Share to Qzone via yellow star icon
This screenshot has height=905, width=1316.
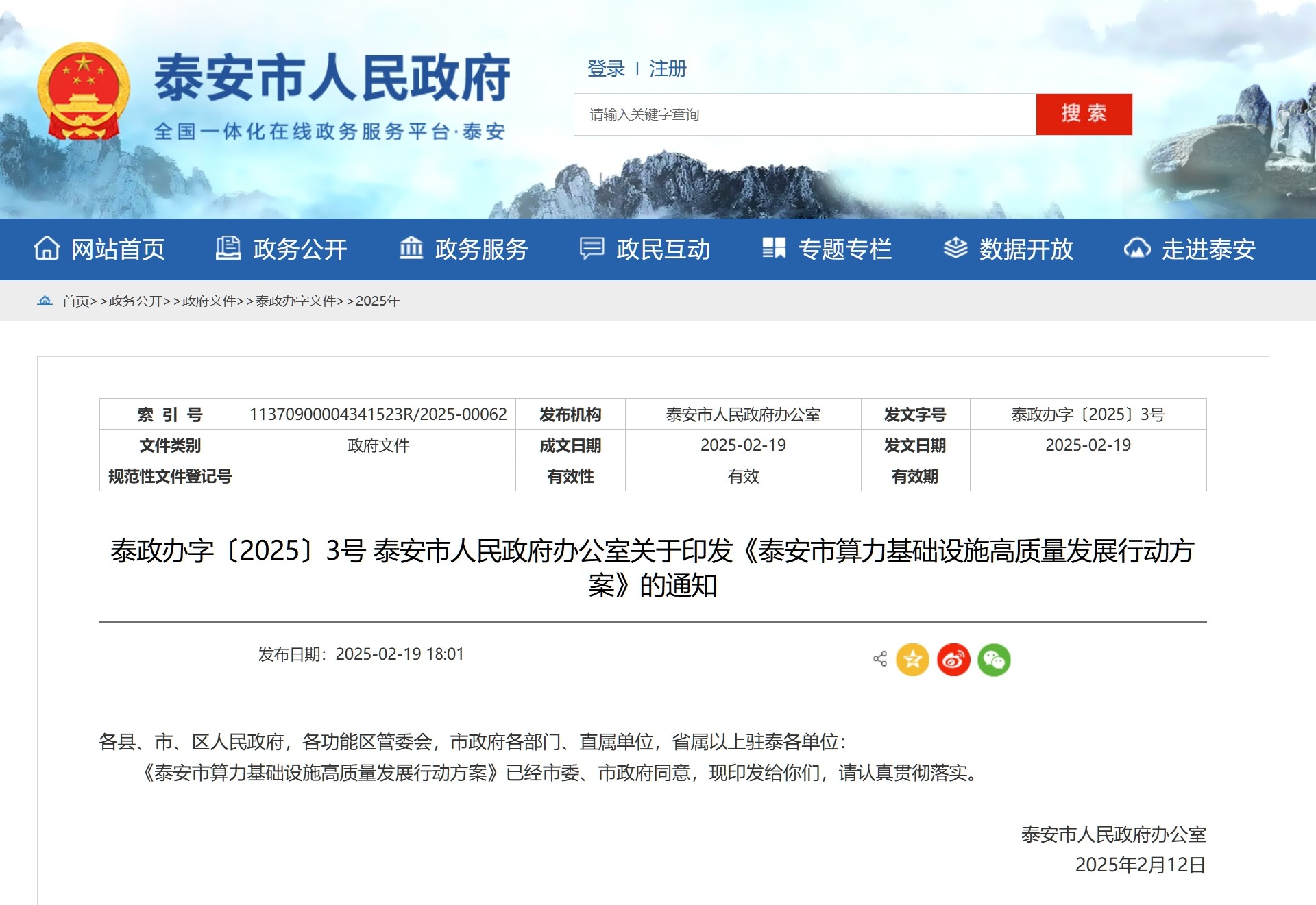click(x=912, y=660)
